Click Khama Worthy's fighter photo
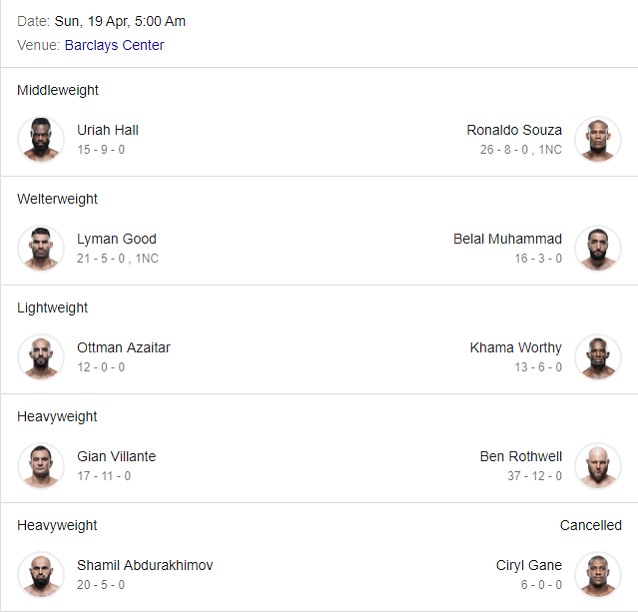 pyautogui.click(x=598, y=357)
